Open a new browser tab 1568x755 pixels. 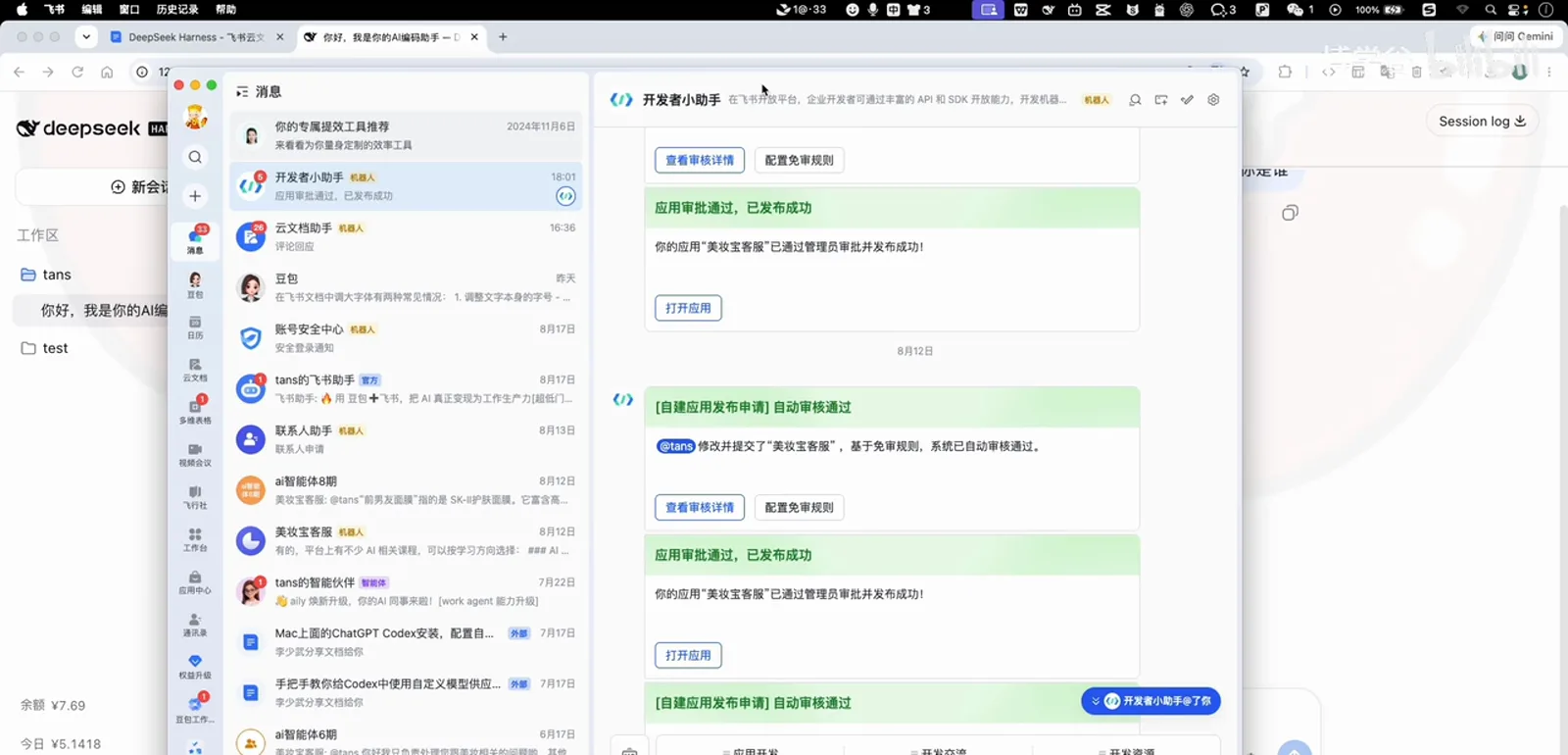(x=503, y=37)
